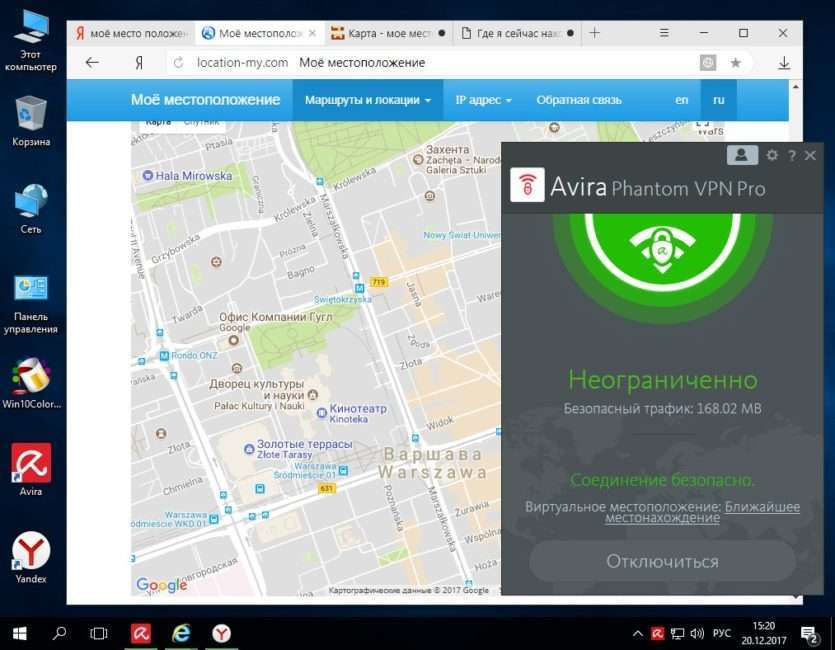The height and width of the screenshot is (650, 835).
Task: Go back with the browser back arrow
Action: 92,63
